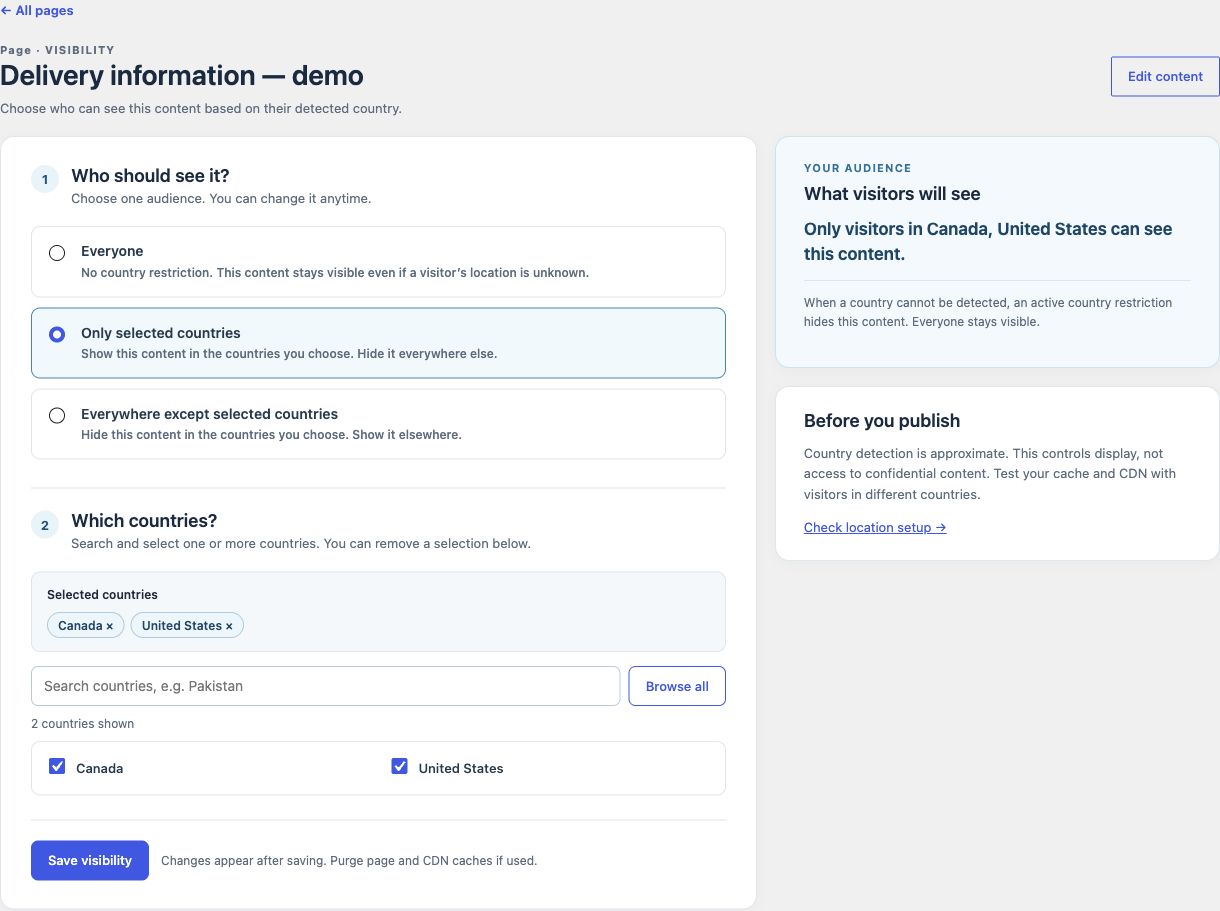The width and height of the screenshot is (1220, 911).
Task: Click 'Hide this content in the countries' description
Action: (271, 435)
